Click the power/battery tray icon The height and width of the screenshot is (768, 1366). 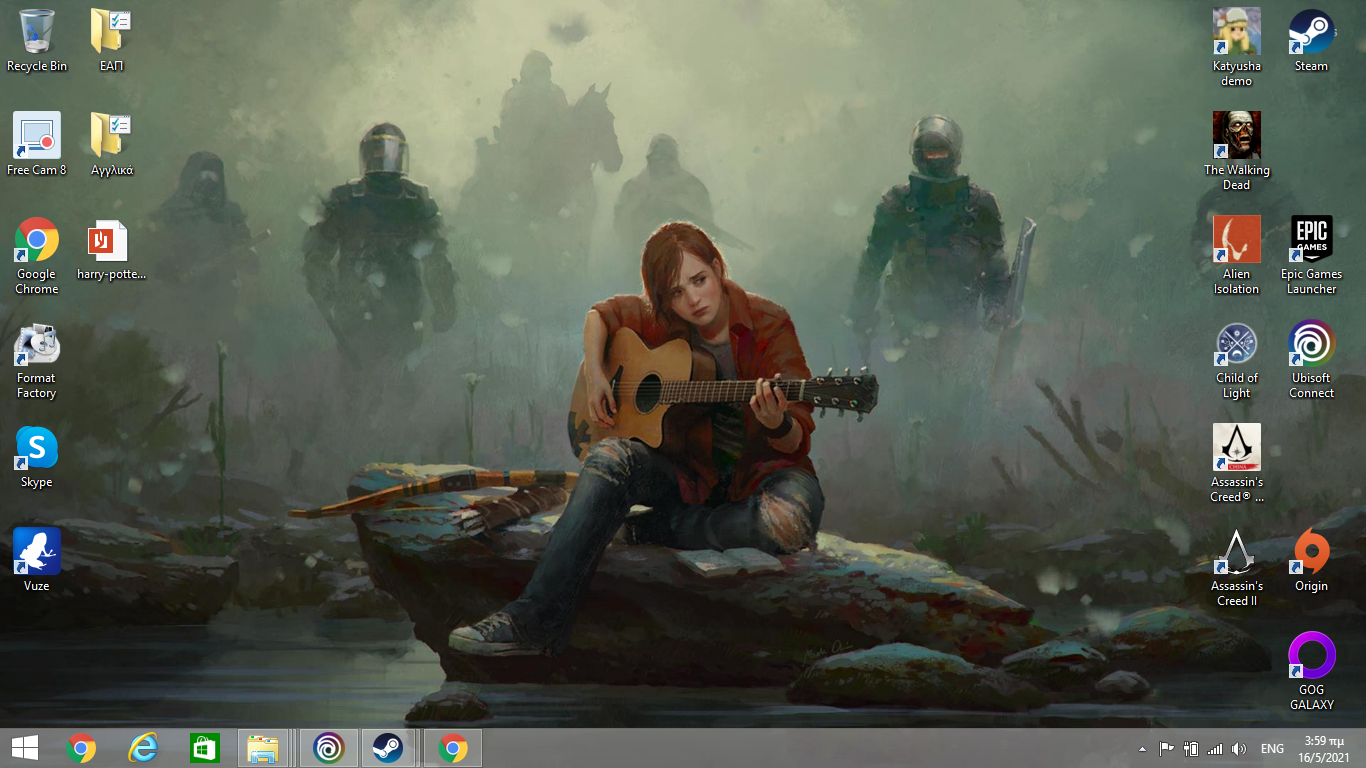[1190, 749]
